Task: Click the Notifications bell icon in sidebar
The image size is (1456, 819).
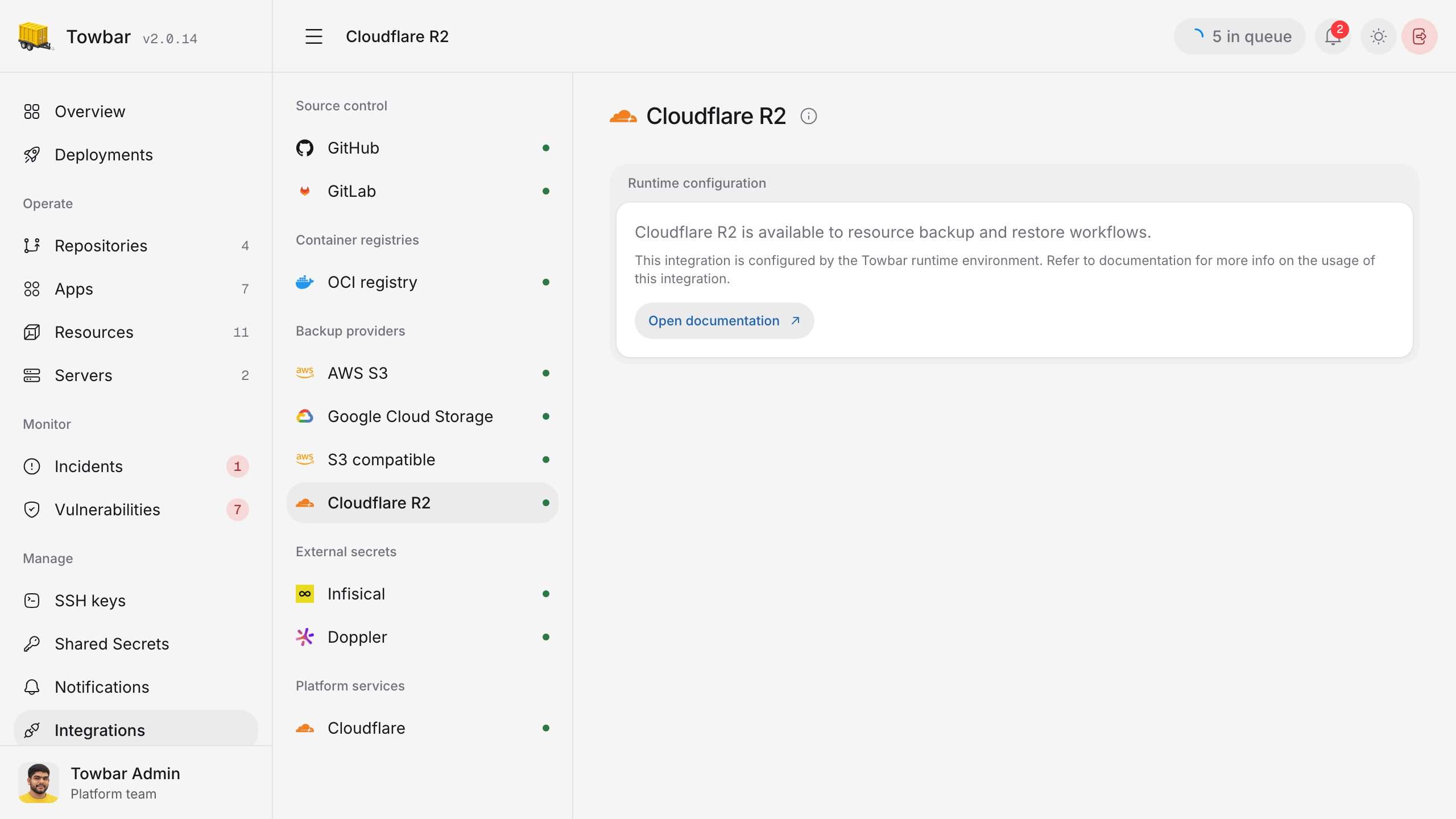Action: tap(32, 687)
